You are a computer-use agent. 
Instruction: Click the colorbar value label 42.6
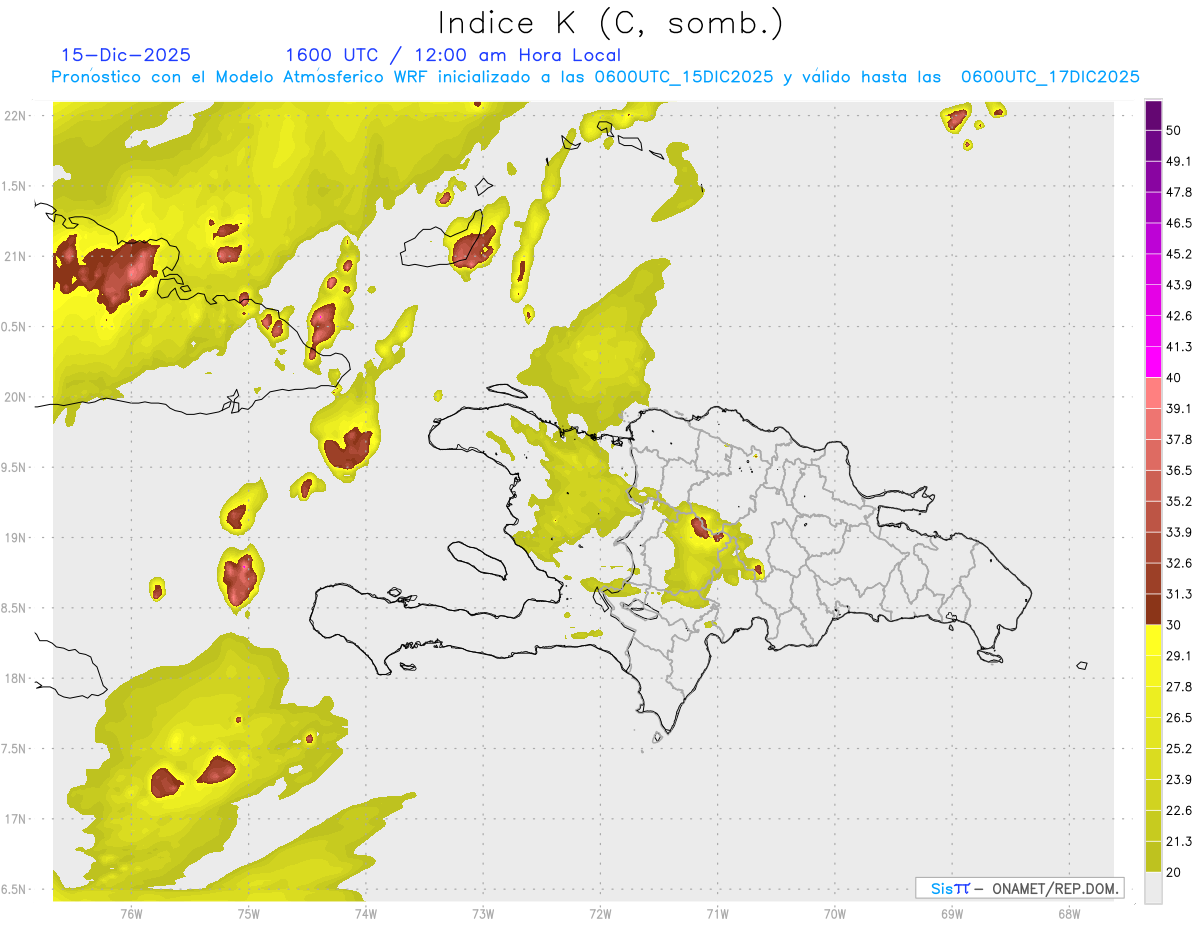(x=1179, y=316)
